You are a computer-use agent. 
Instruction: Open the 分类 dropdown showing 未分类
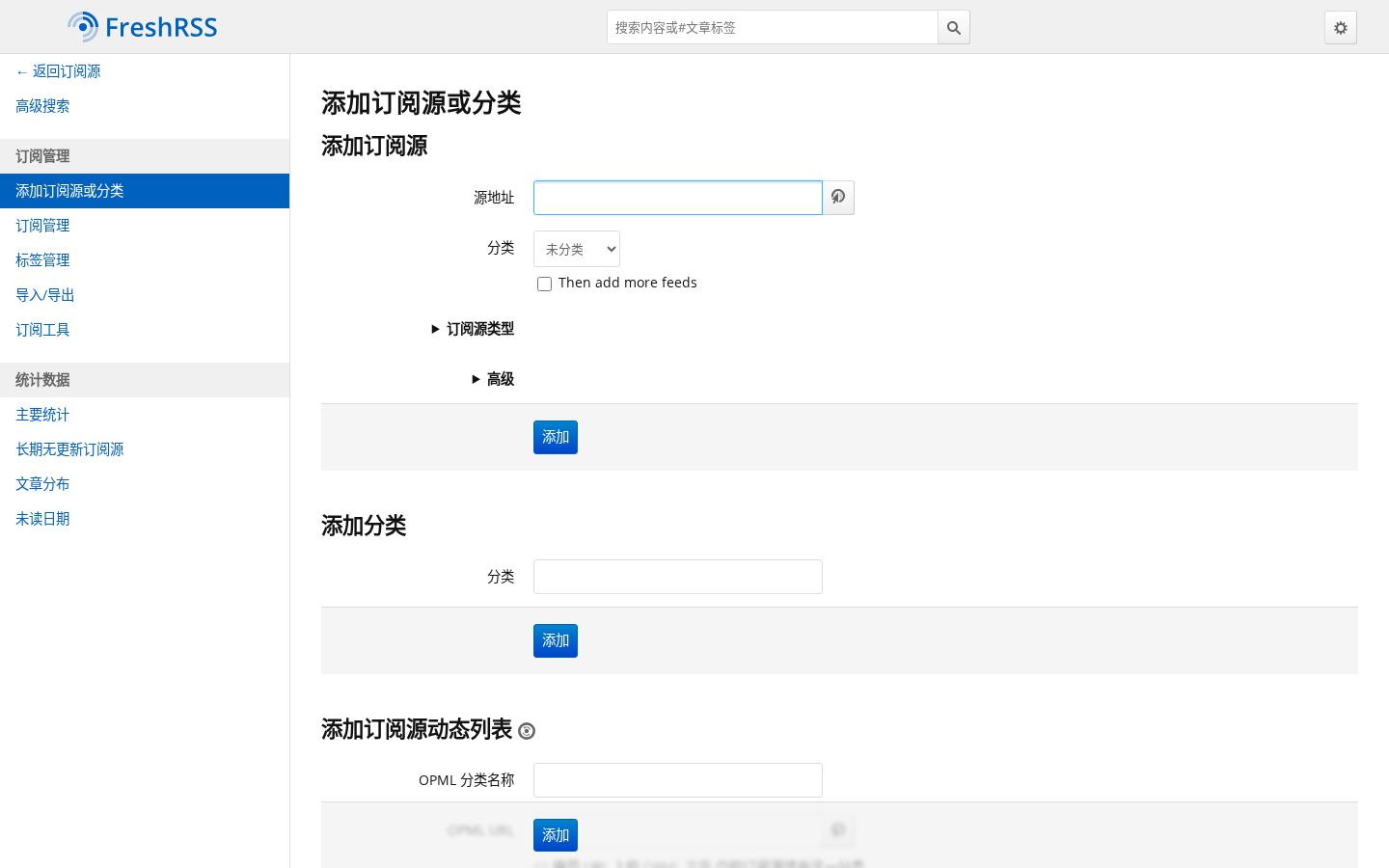(577, 249)
